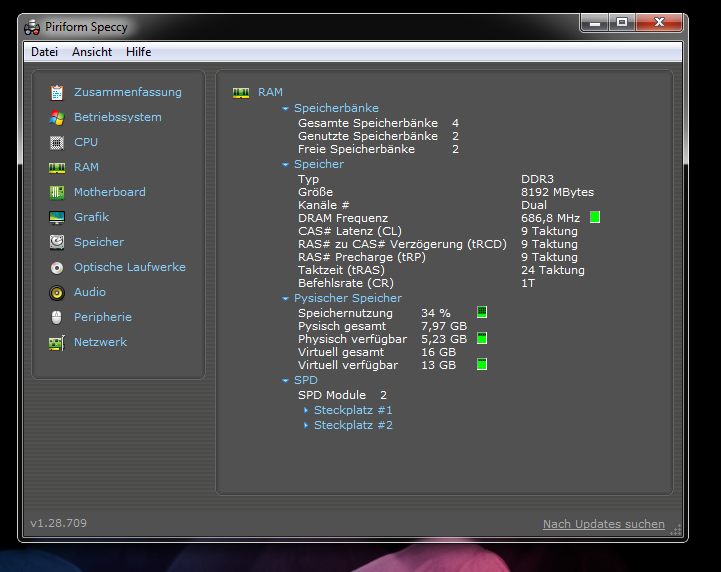
Task: Click the Zusammenfassung clipboard icon
Action: click(x=57, y=92)
